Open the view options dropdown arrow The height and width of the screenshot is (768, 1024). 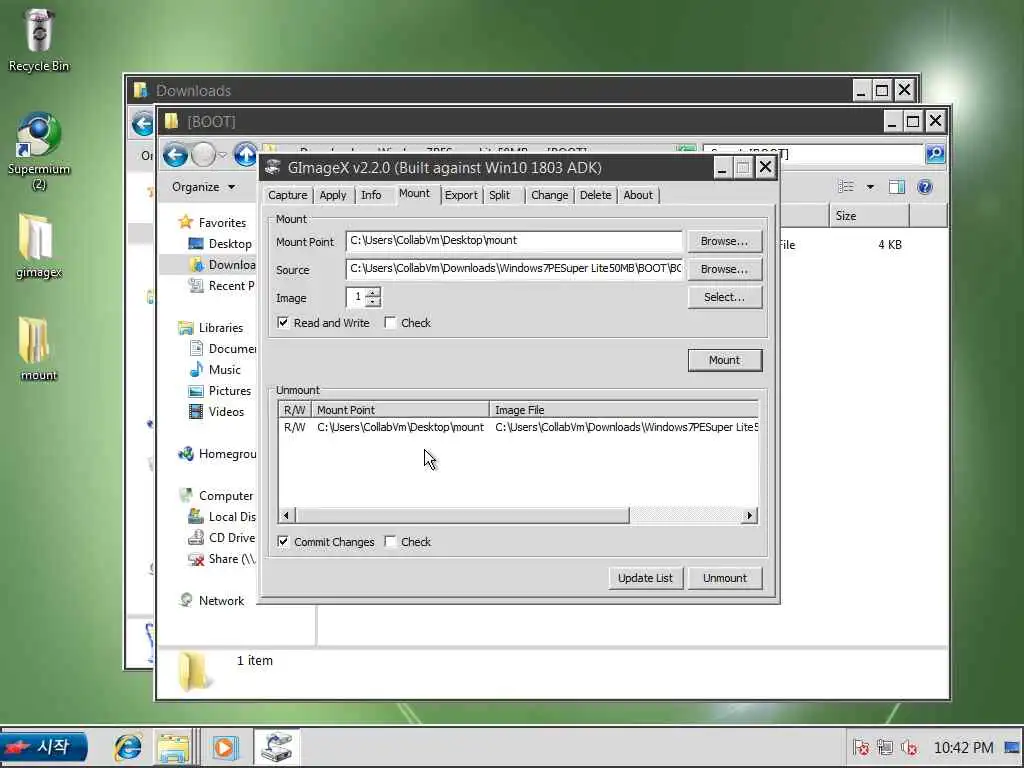point(870,187)
